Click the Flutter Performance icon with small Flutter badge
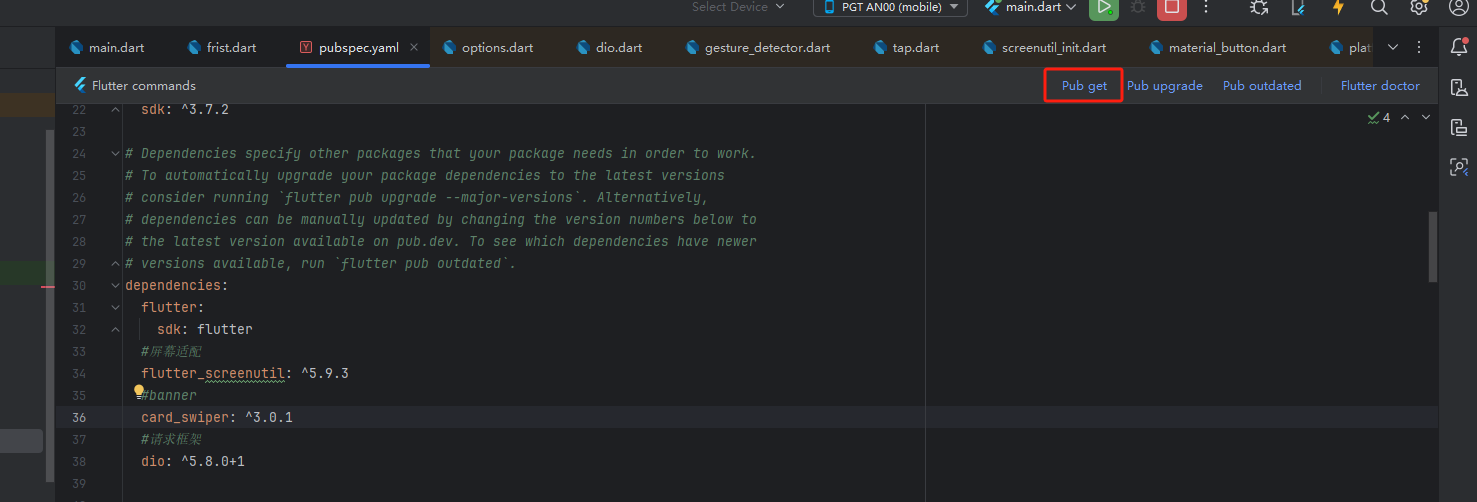The height and width of the screenshot is (502, 1477). (x=1298, y=7)
